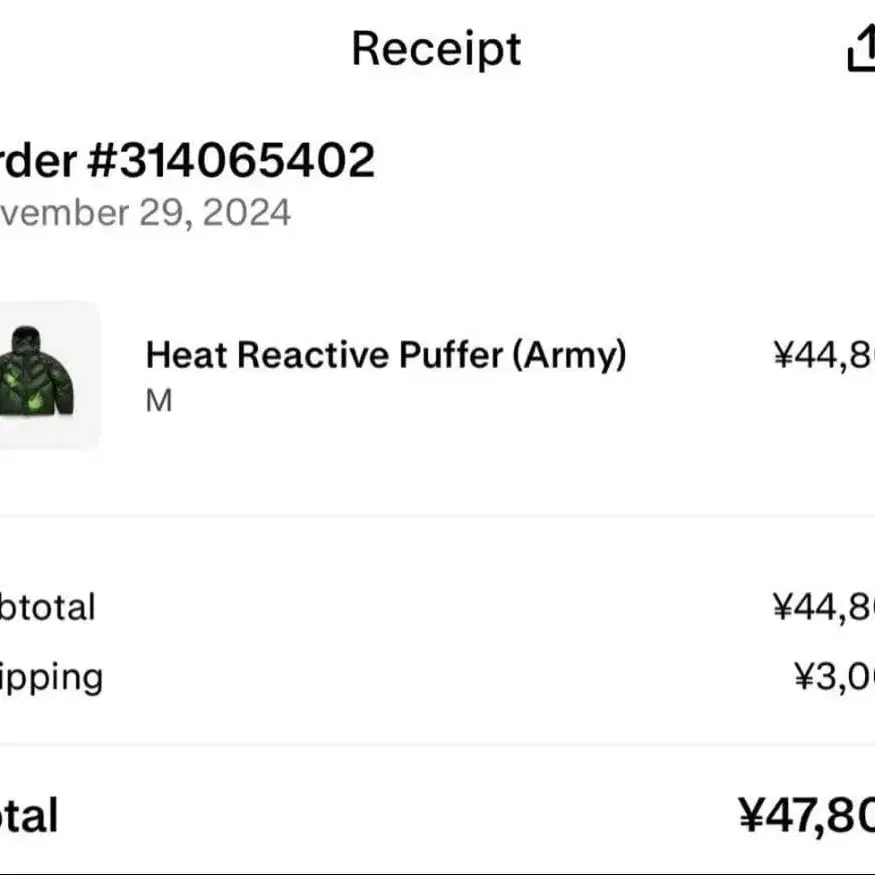
Task: Select the subtotal ¥44,8 amount
Action: tap(824, 607)
